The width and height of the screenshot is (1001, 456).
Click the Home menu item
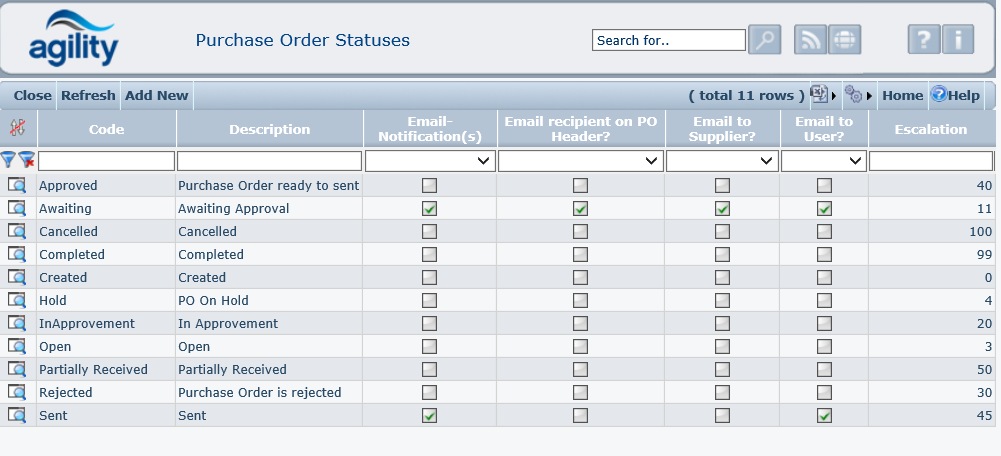(x=902, y=96)
